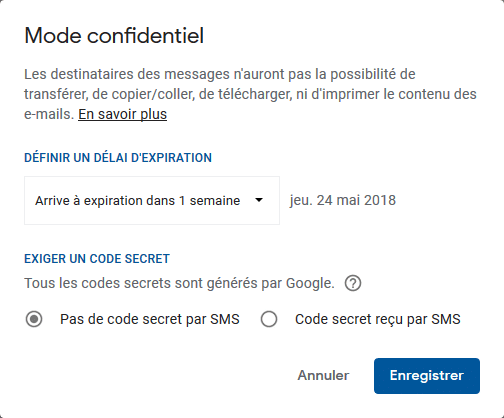Click the Annuler button
This screenshot has height=418, width=504.
[323, 375]
